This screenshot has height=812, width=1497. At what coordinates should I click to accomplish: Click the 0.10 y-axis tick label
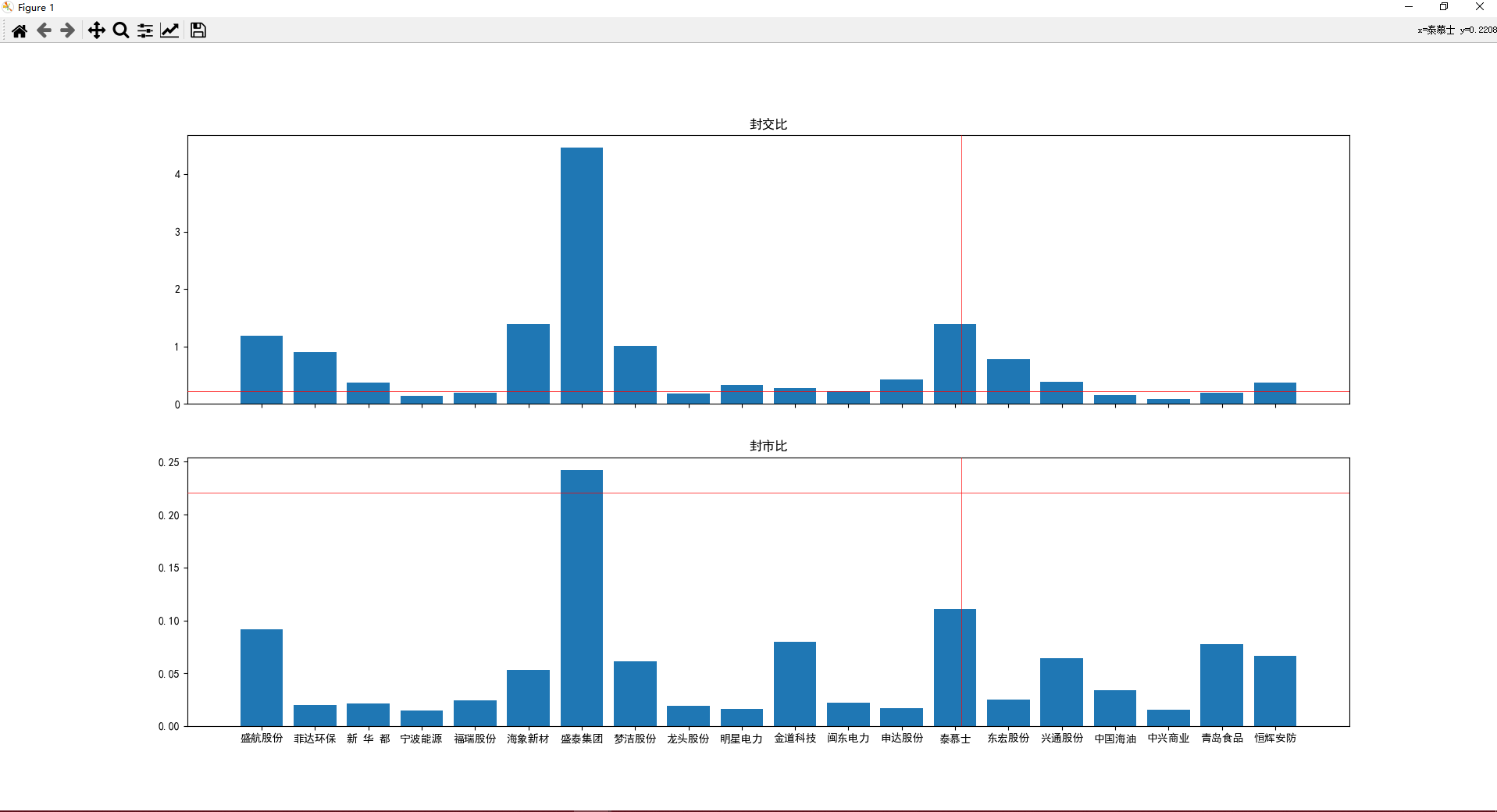point(169,621)
